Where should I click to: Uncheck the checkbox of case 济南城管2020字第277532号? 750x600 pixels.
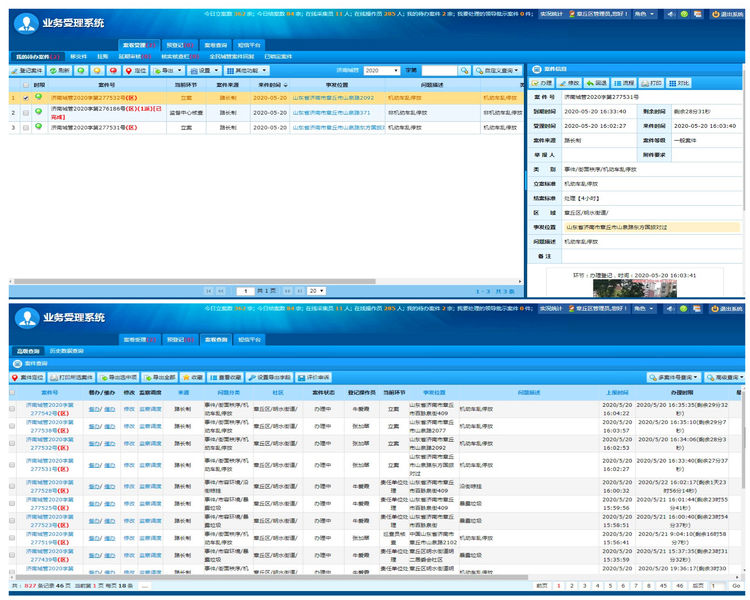(x=26, y=98)
